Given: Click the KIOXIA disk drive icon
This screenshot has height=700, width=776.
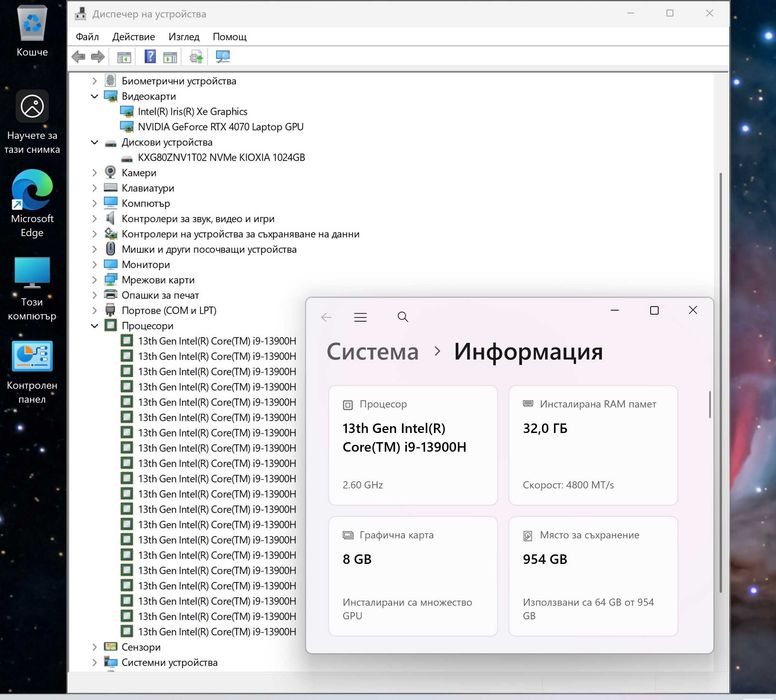Looking at the screenshot, I should pyautogui.click(x=127, y=158).
